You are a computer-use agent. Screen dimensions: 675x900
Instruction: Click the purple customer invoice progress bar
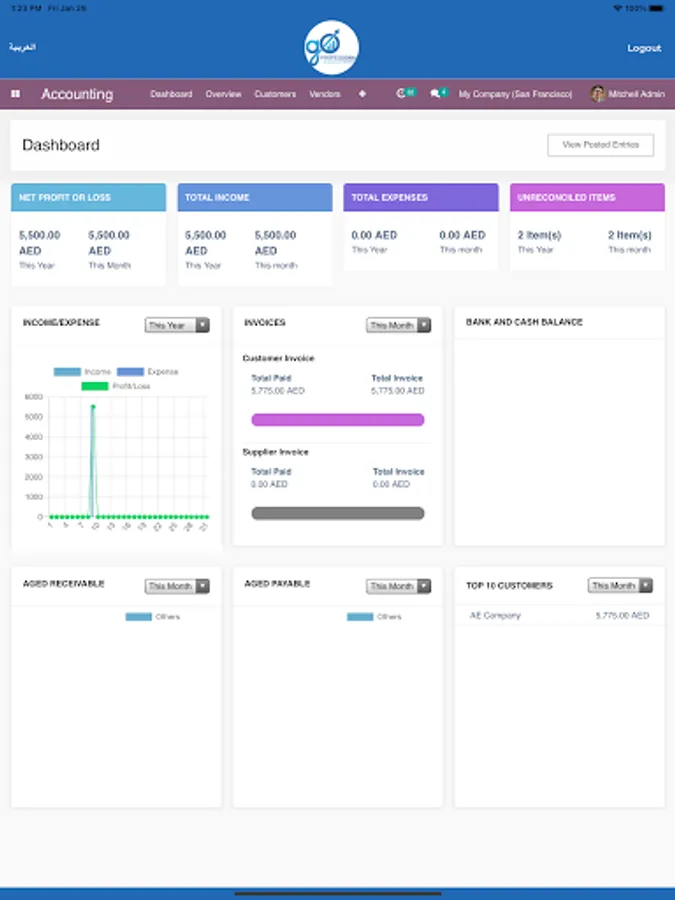coord(338,420)
